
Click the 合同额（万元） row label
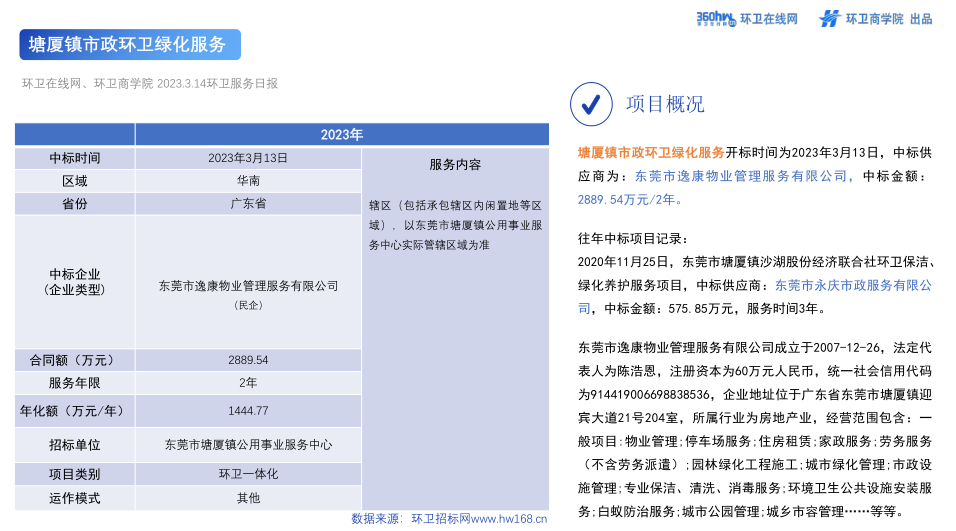click(74, 360)
